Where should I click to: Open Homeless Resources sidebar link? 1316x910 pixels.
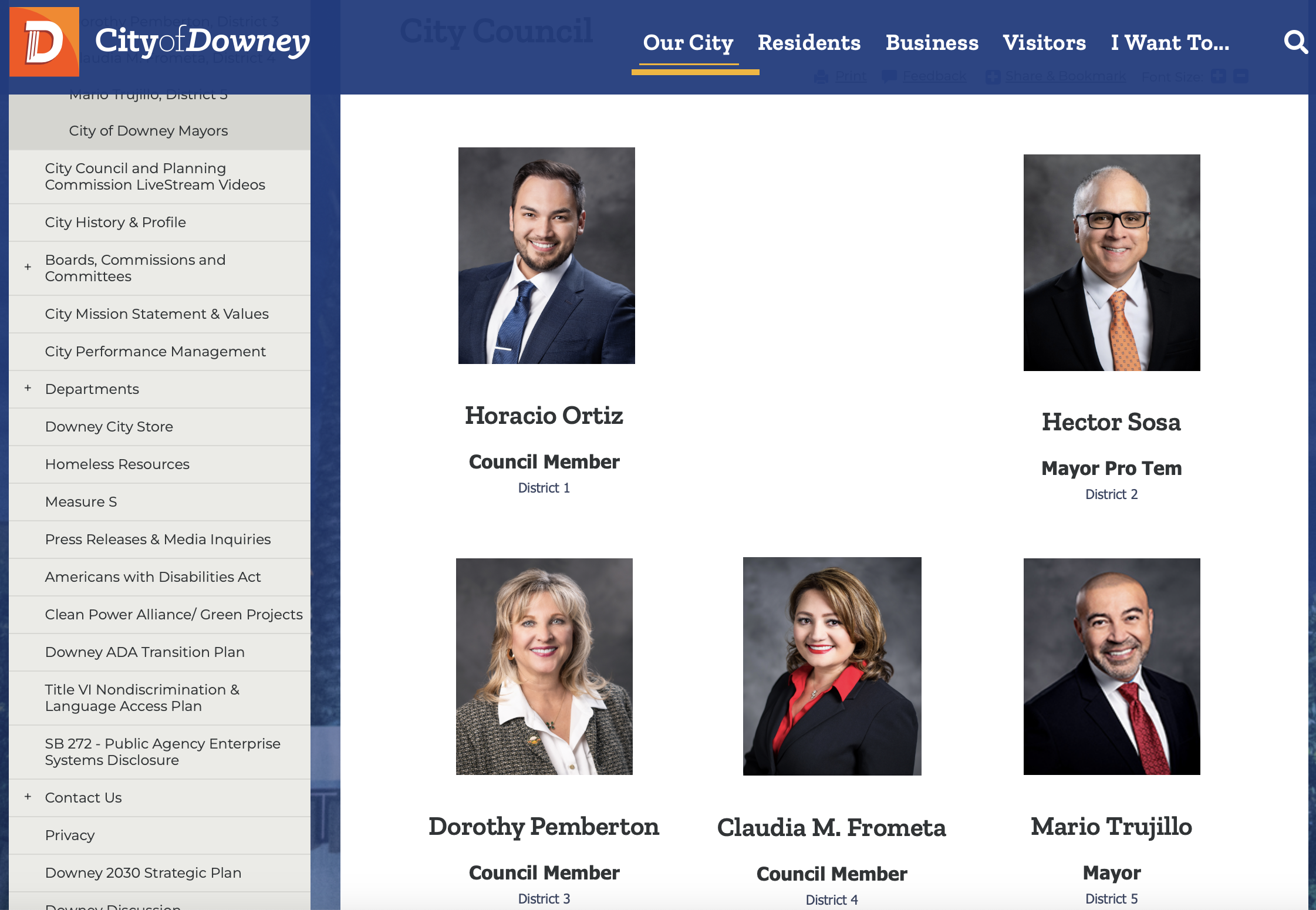[x=117, y=464]
